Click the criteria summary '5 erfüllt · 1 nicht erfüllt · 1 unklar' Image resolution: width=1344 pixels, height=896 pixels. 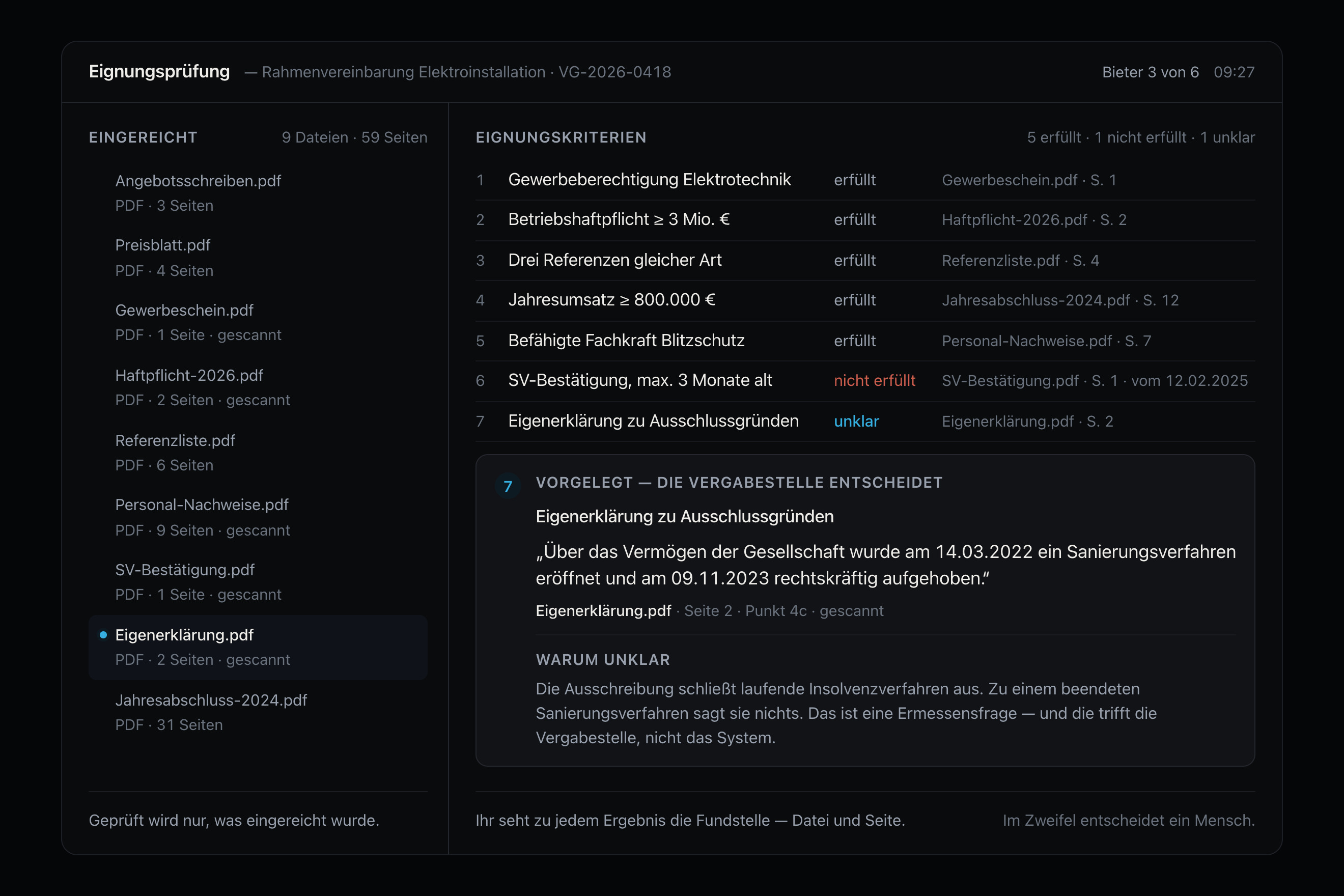tap(1140, 138)
